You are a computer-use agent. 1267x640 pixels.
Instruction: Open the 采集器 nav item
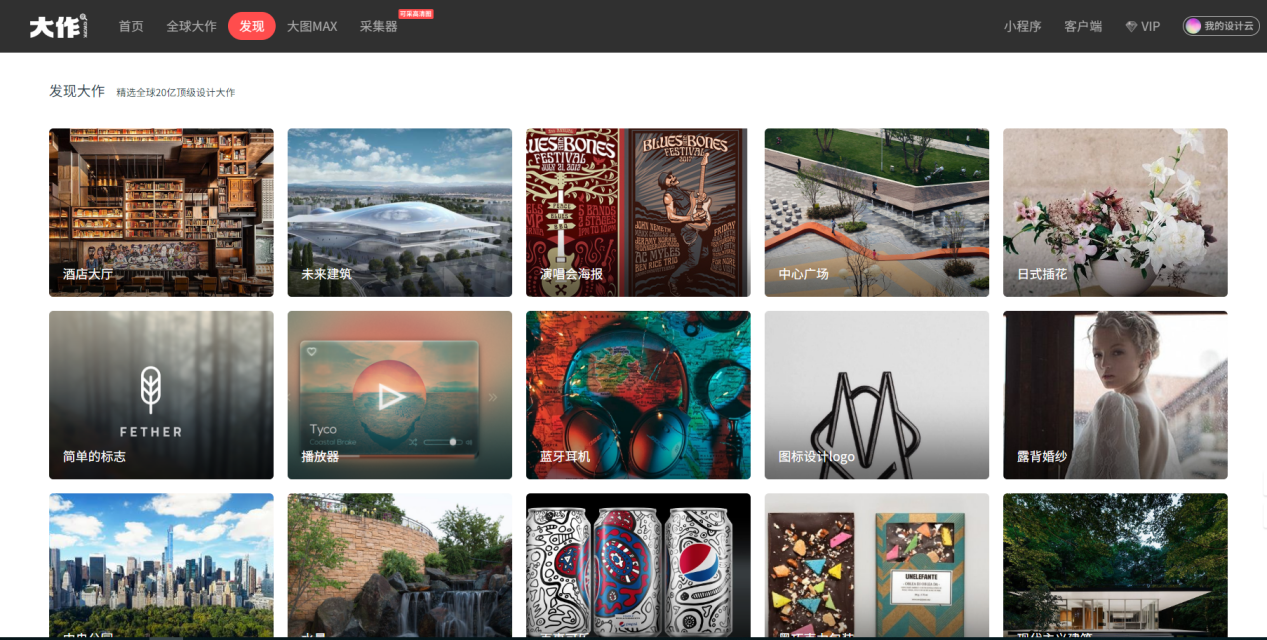(x=379, y=26)
